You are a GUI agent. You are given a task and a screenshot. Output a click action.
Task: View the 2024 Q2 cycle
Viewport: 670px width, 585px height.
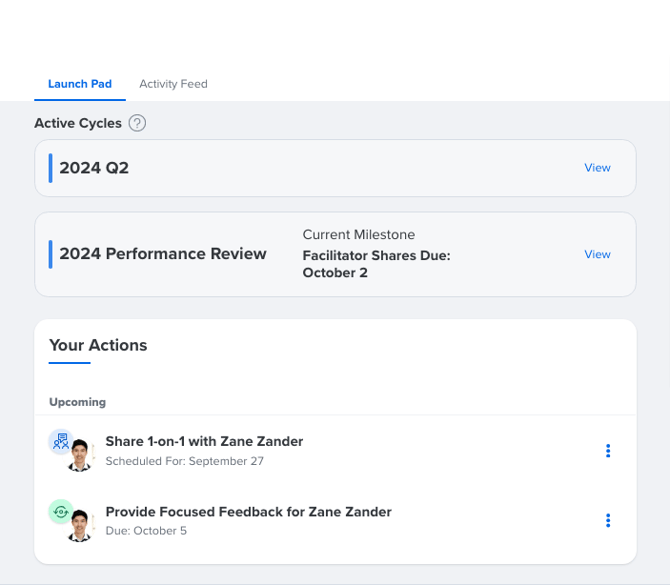click(x=597, y=168)
